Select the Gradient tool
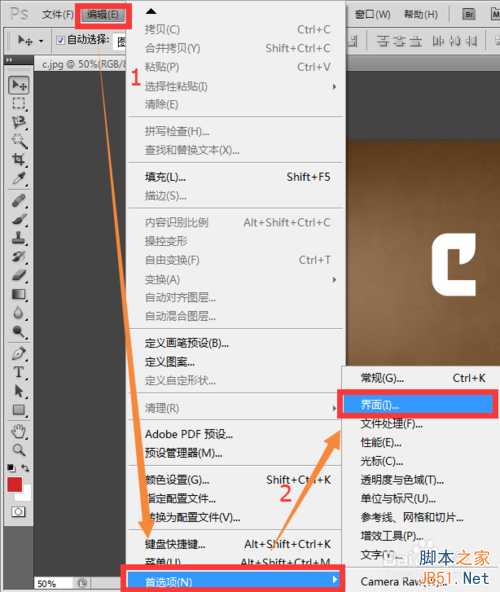This screenshot has width=500, height=592. point(19,294)
